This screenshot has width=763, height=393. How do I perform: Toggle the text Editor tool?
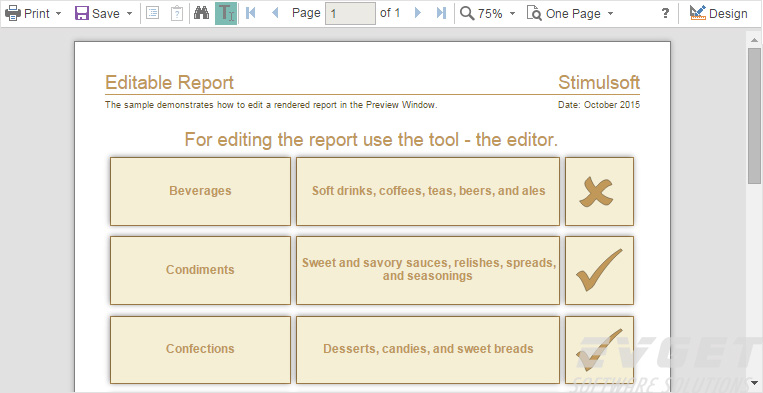click(226, 13)
